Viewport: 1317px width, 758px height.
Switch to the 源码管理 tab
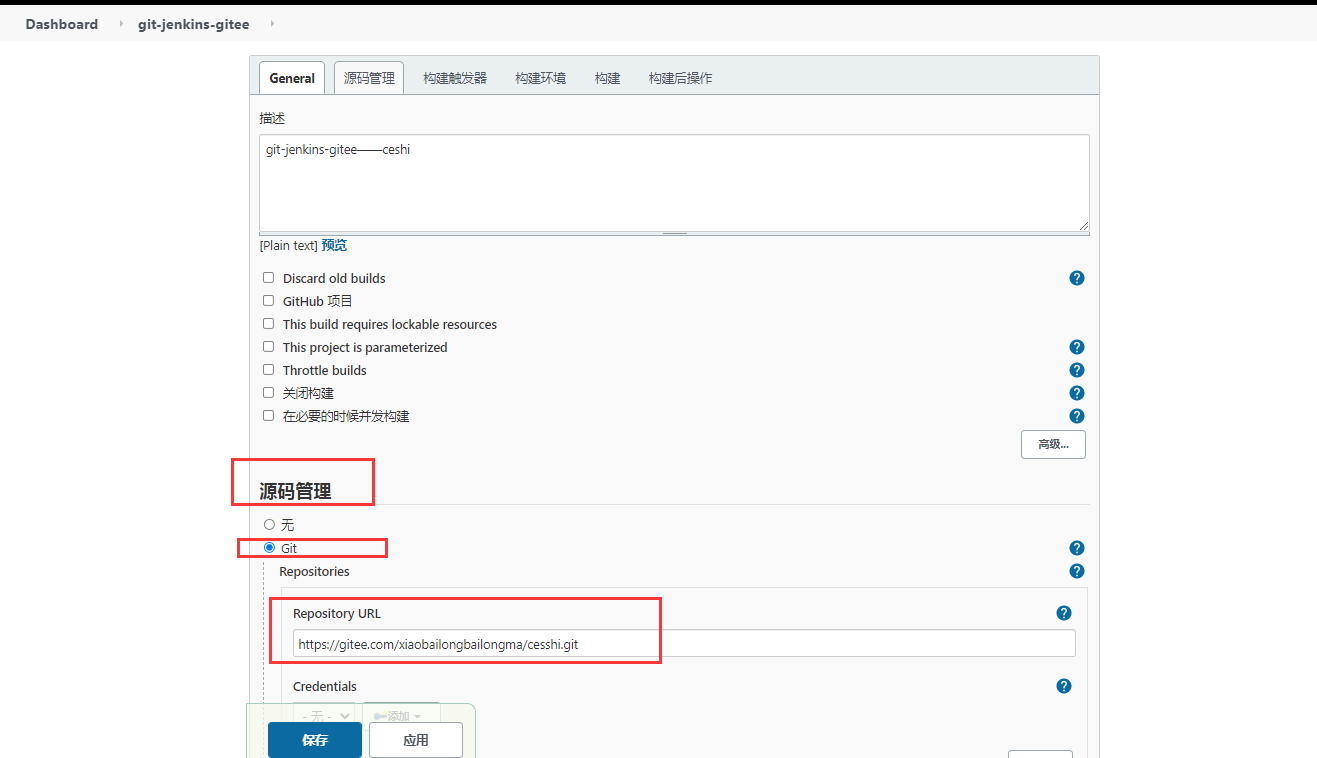369,78
